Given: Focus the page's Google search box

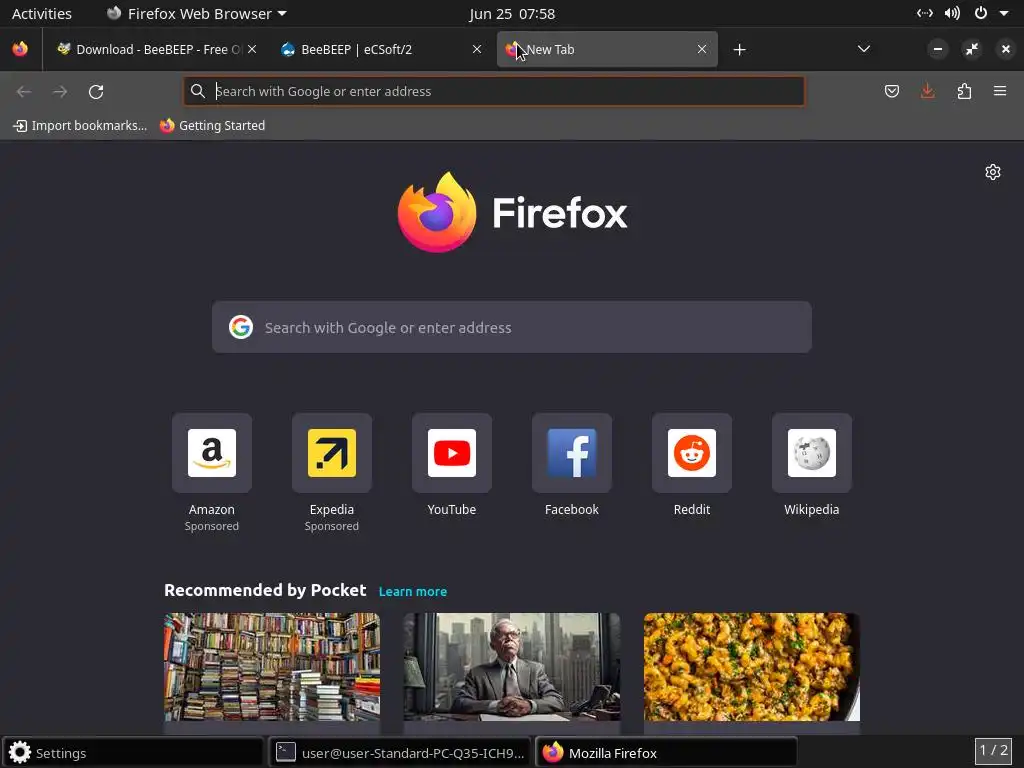Looking at the screenshot, I should point(512,327).
